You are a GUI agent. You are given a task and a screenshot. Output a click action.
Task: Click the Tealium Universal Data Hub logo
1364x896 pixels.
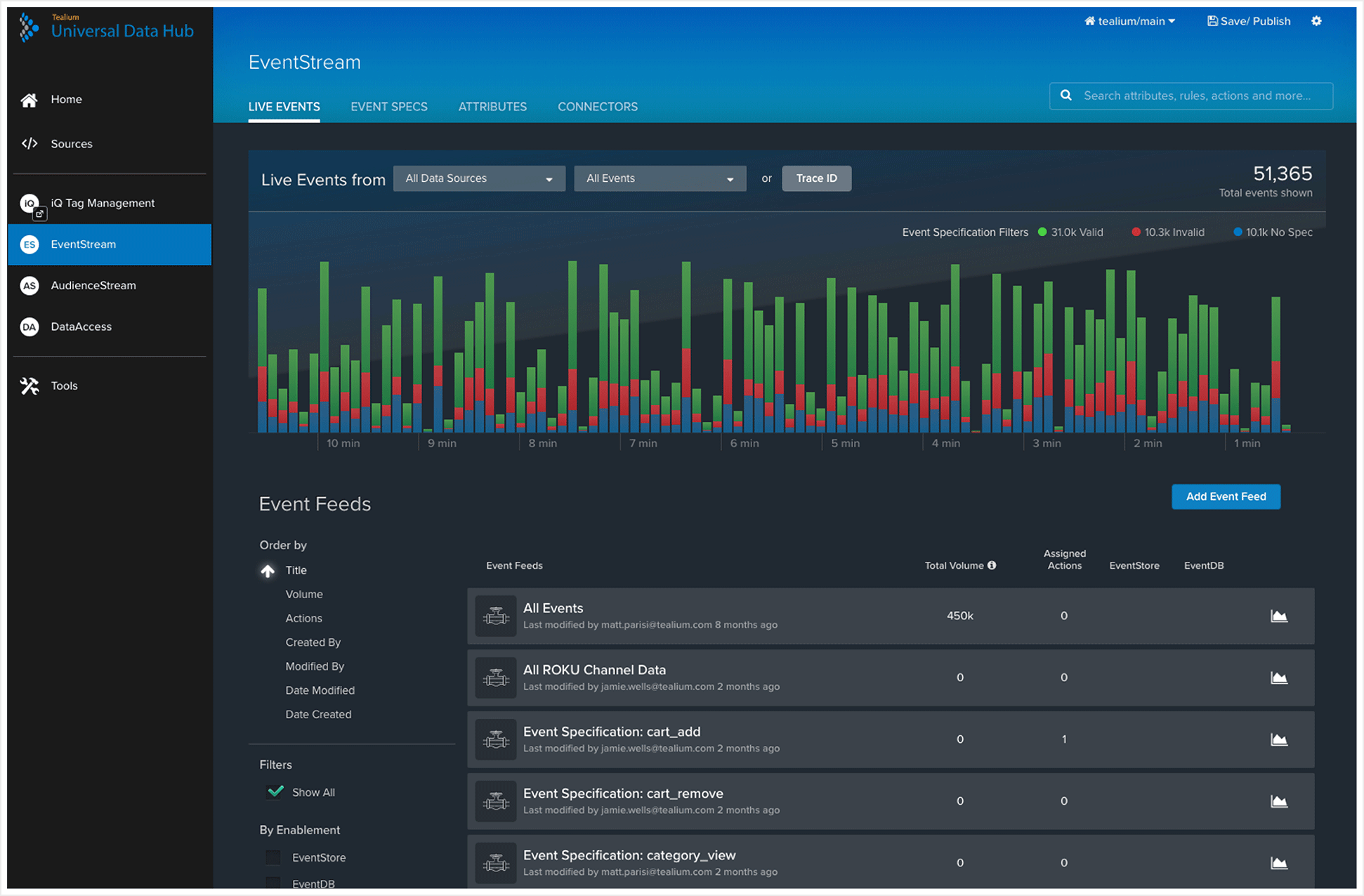tap(107, 27)
